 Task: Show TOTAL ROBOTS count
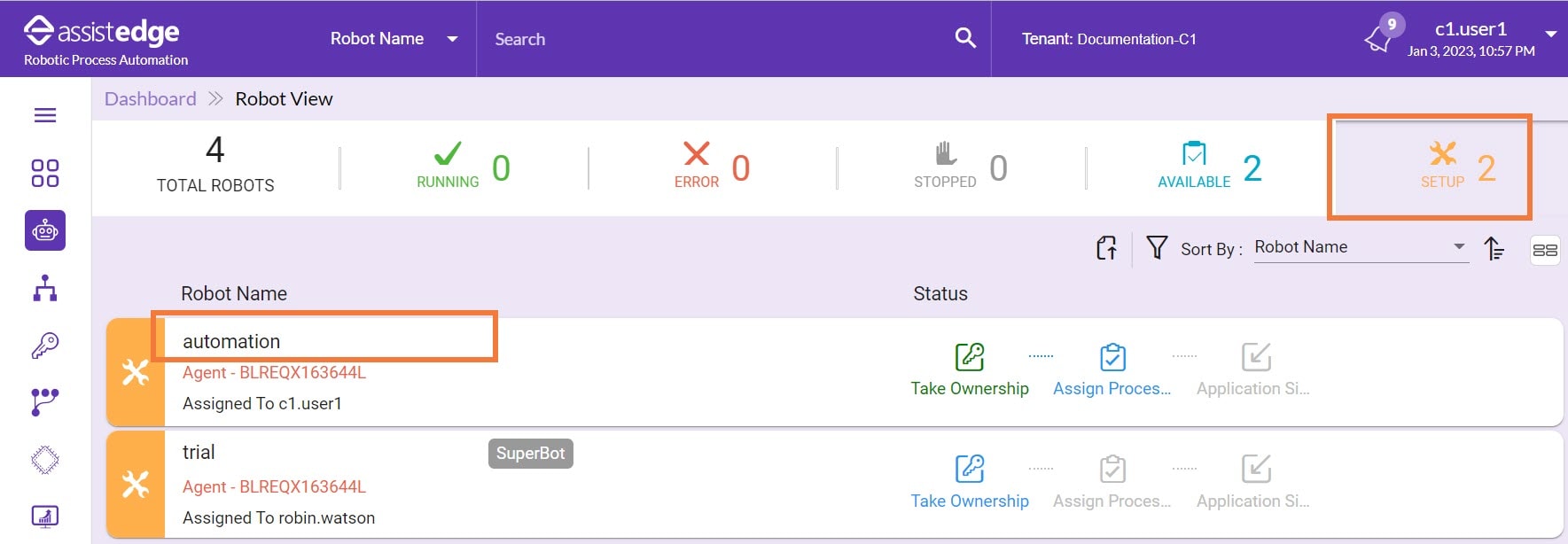pyautogui.click(x=215, y=164)
